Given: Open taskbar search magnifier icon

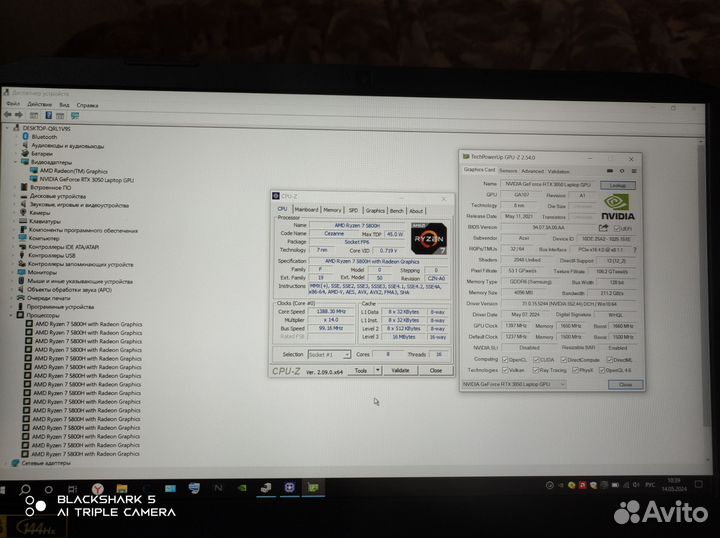Looking at the screenshot, I should tap(25, 489).
